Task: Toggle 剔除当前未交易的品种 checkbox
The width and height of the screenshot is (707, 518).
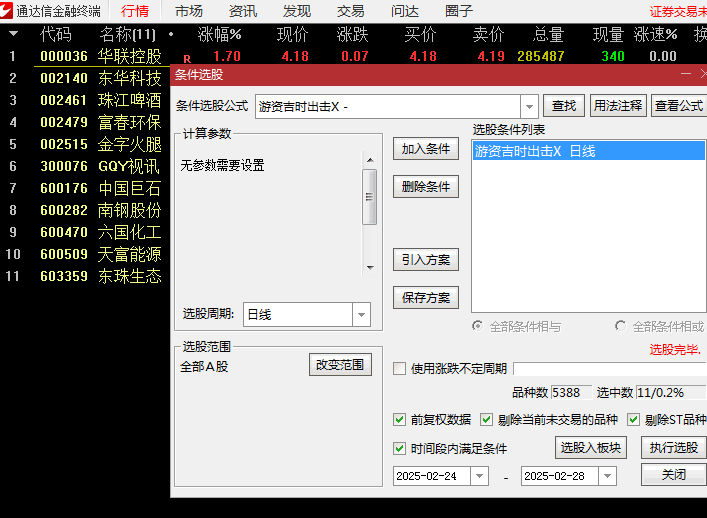Action: pos(486,420)
